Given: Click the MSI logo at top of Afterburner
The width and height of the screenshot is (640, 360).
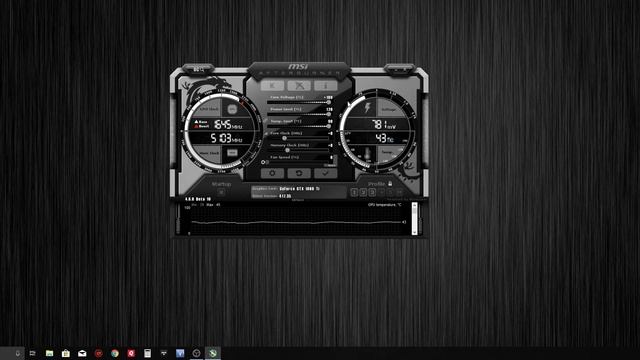Looking at the screenshot, I should pos(298,67).
